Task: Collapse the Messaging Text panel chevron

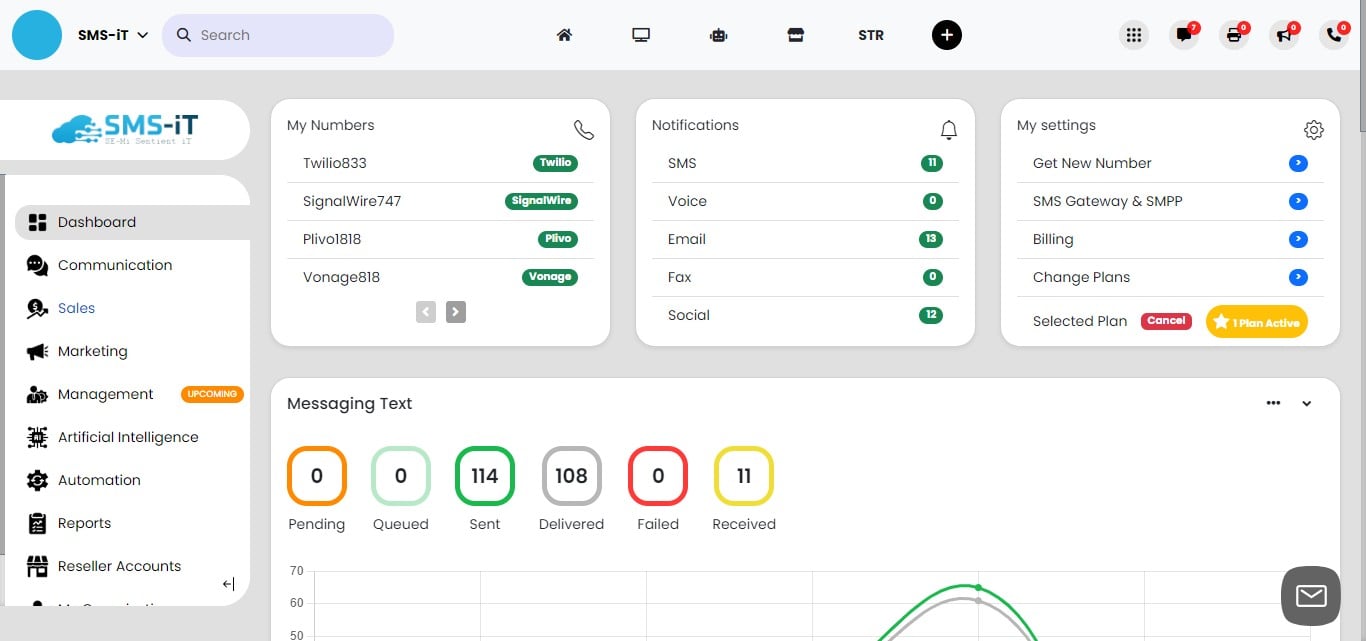Action: 1306,404
